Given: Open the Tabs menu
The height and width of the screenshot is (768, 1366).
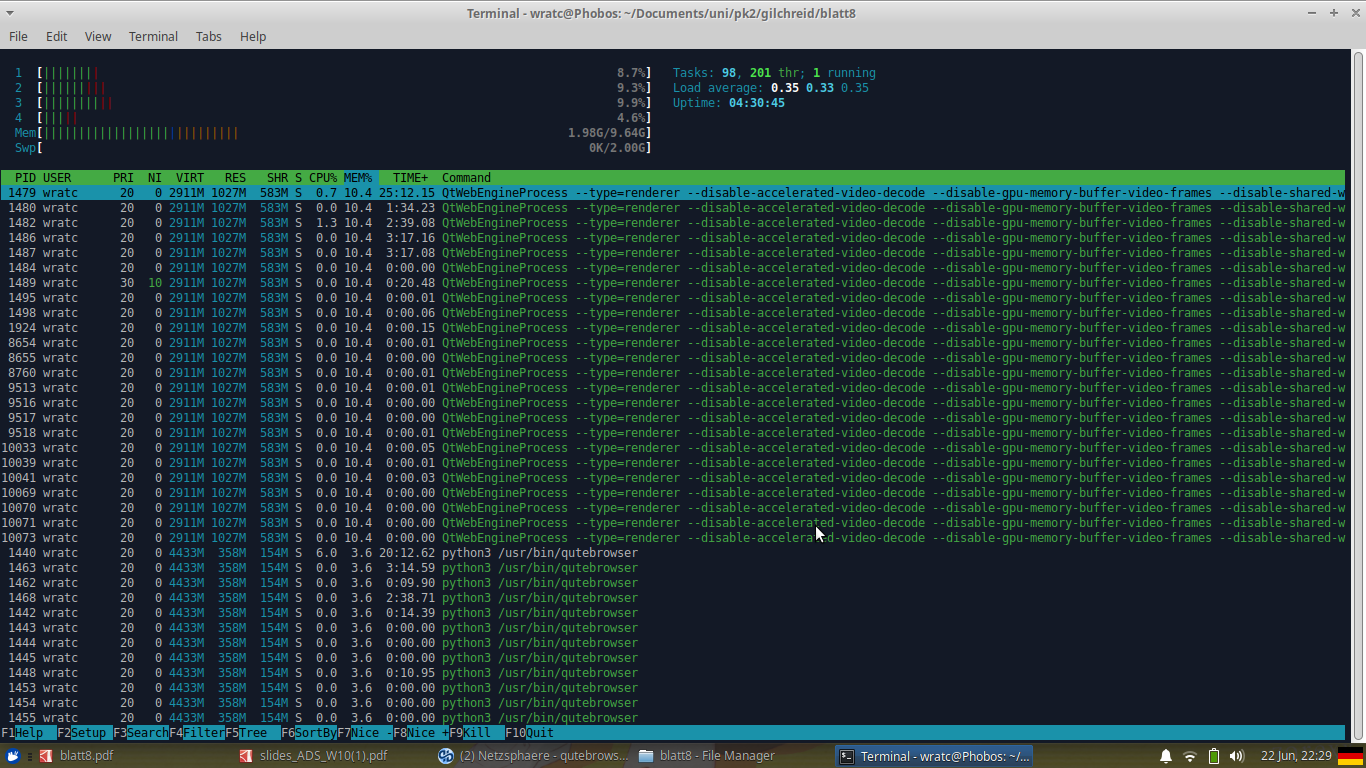Looking at the screenshot, I should point(209,36).
